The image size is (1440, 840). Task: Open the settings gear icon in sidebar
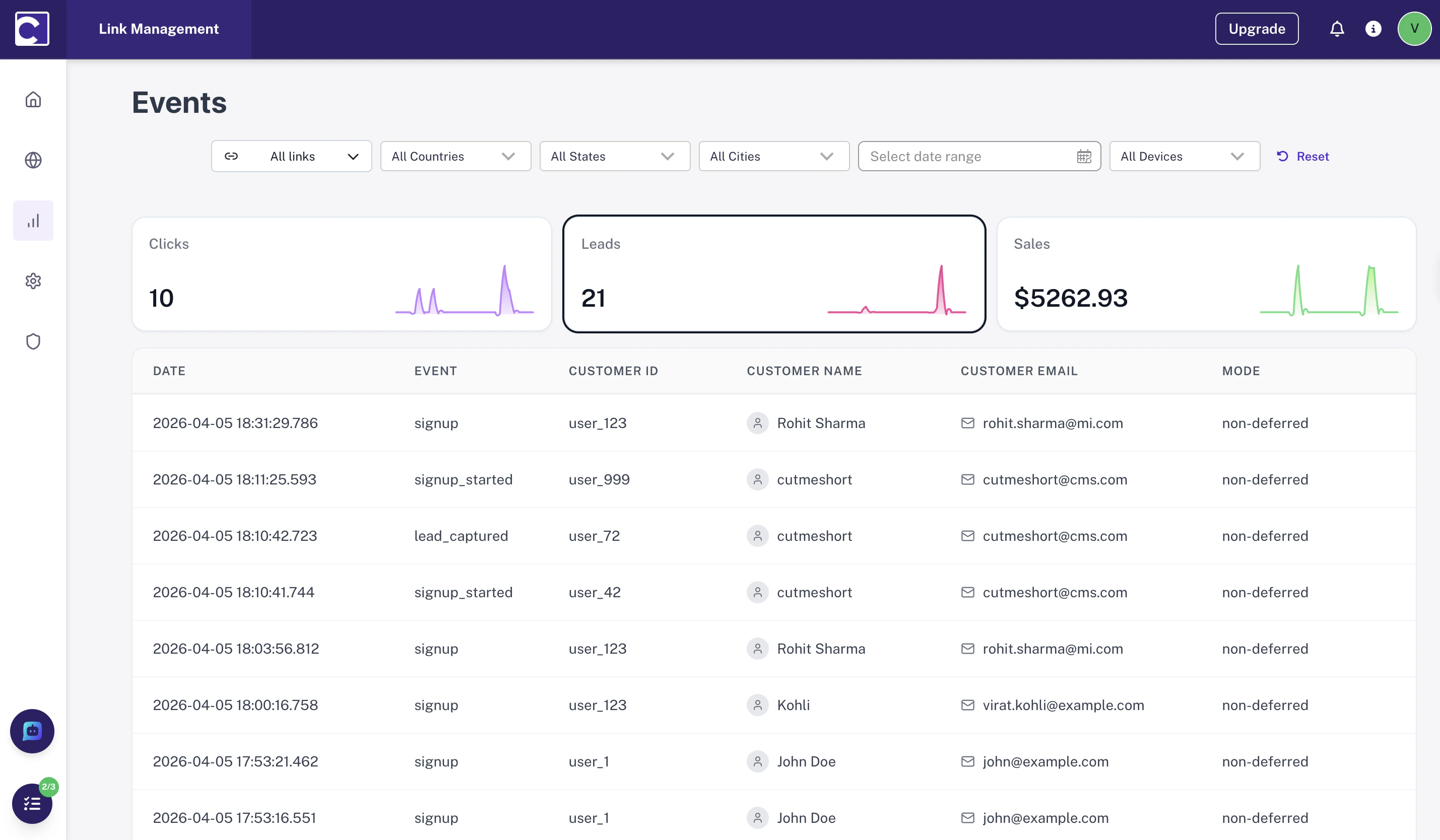tap(33, 281)
